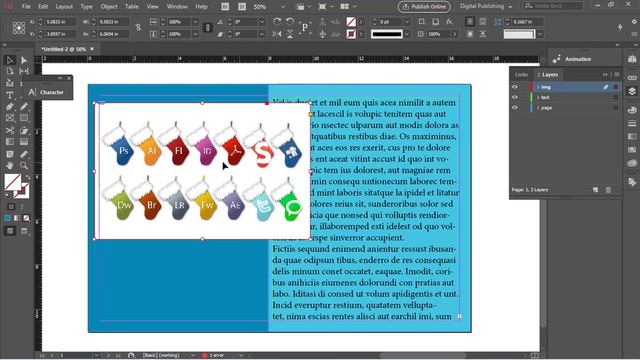This screenshot has width=640, height=360.
Task: Swap fill and stroke arrow
Action: 27,177
